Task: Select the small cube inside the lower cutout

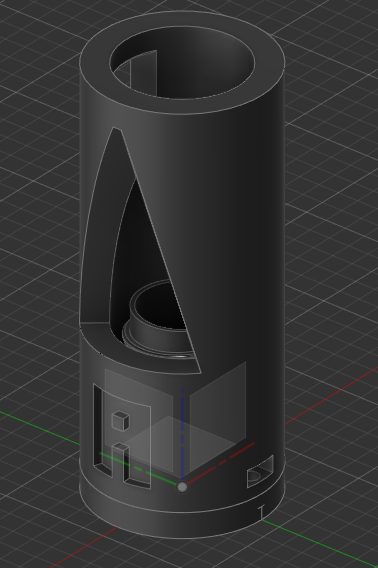Action: click(x=121, y=421)
